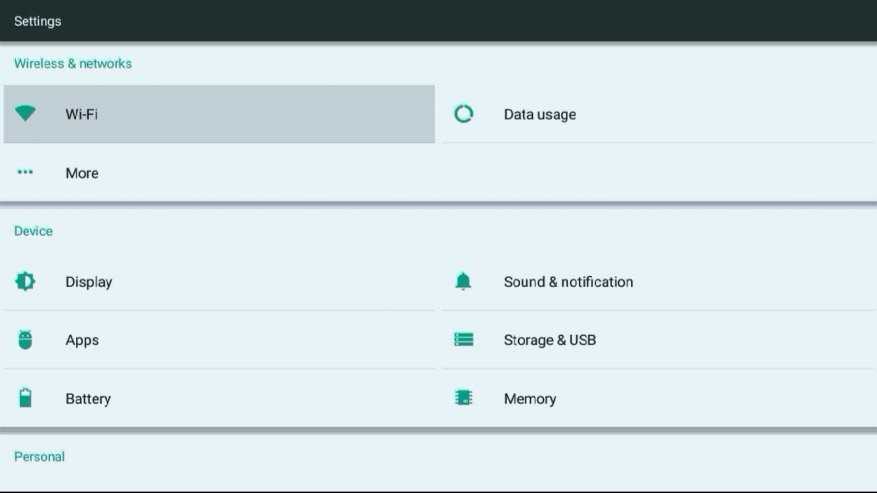This screenshot has width=877, height=493.
Task: Click the Sound & notification bell icon
Action: pyautogui.click(x=463, y=282)
